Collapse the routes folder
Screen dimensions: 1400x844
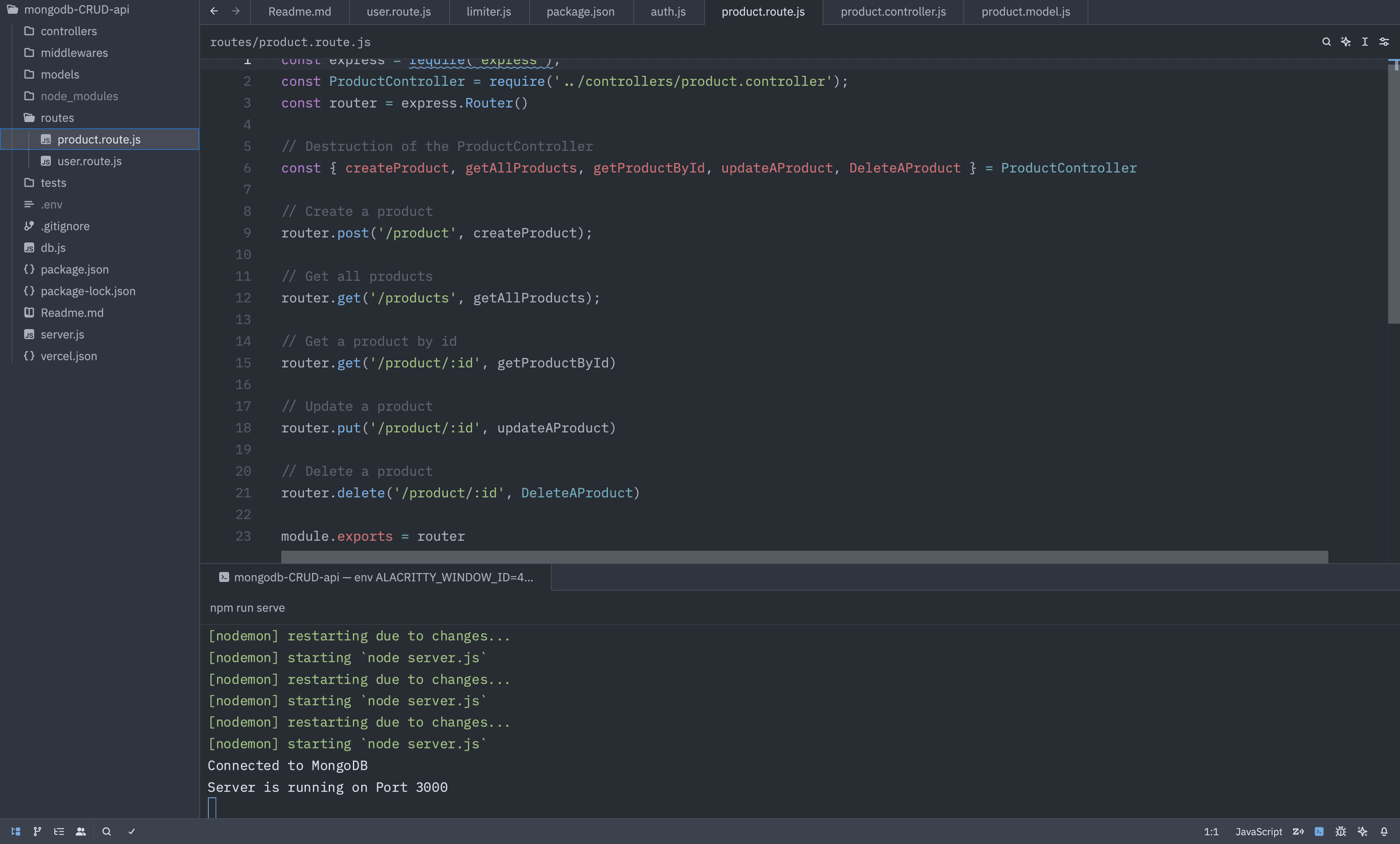click(100, 117)
